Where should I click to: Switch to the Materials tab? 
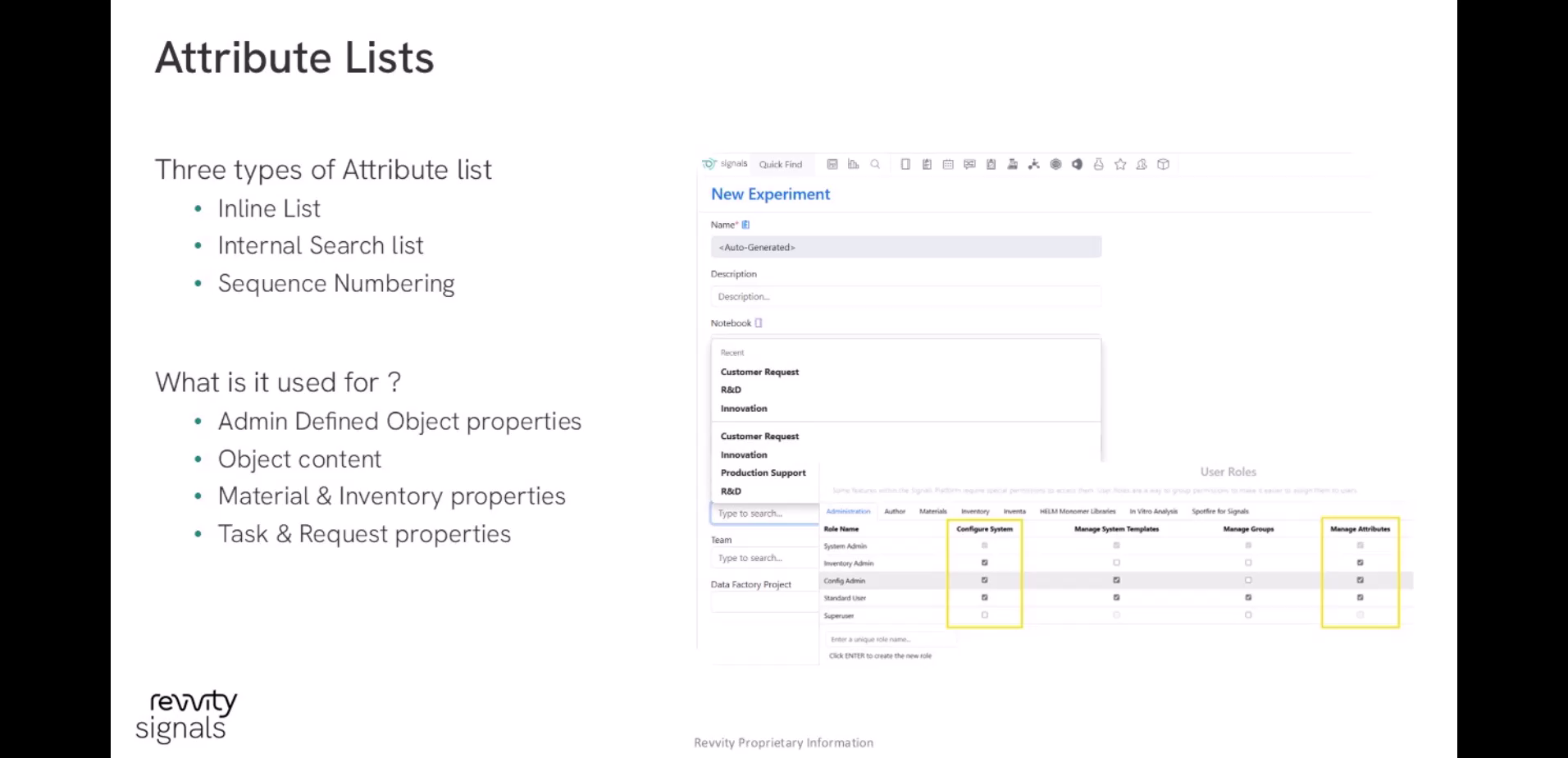coord(932,511)
